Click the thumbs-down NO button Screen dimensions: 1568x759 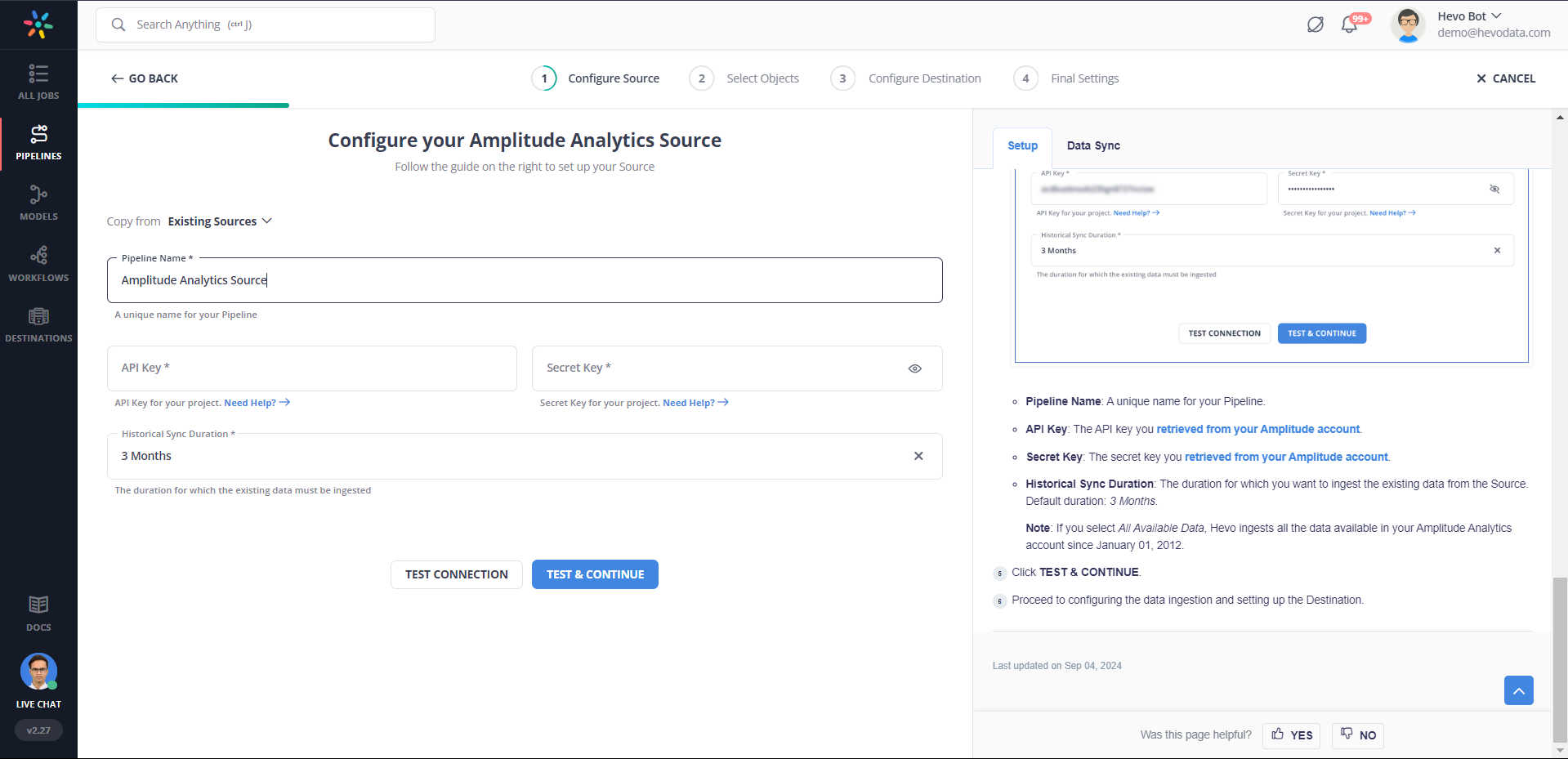[1358, 735]
